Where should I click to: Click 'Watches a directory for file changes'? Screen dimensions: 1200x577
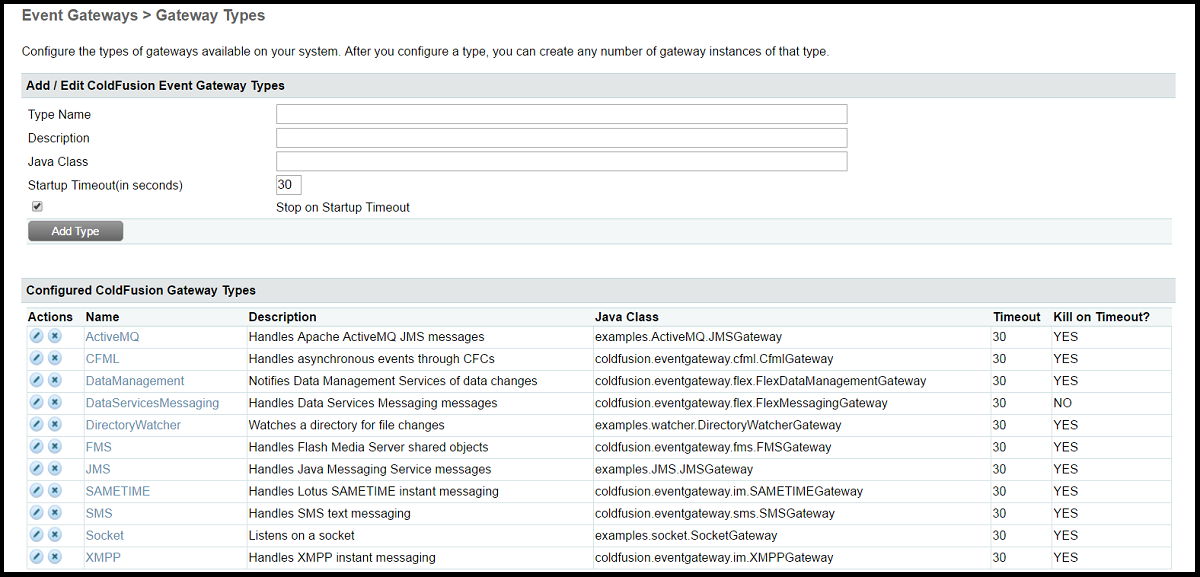coord(346,425)
